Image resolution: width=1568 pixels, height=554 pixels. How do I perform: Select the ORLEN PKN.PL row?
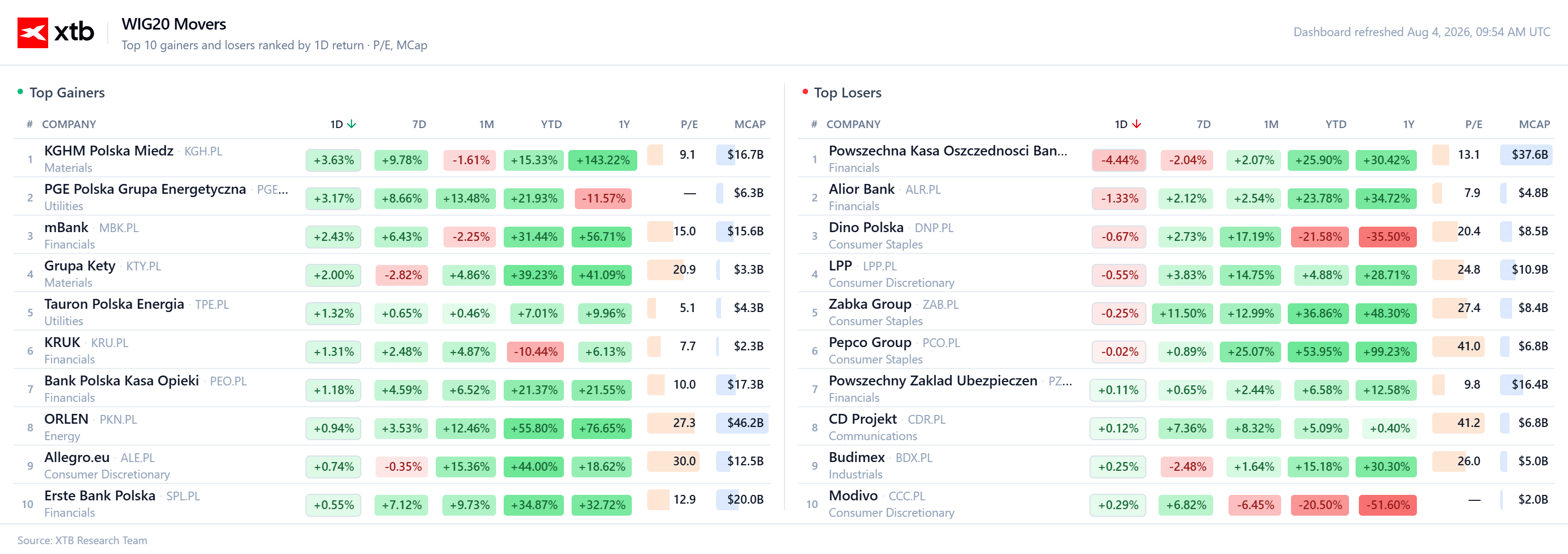pyautogui.click(x=392, y=427)
